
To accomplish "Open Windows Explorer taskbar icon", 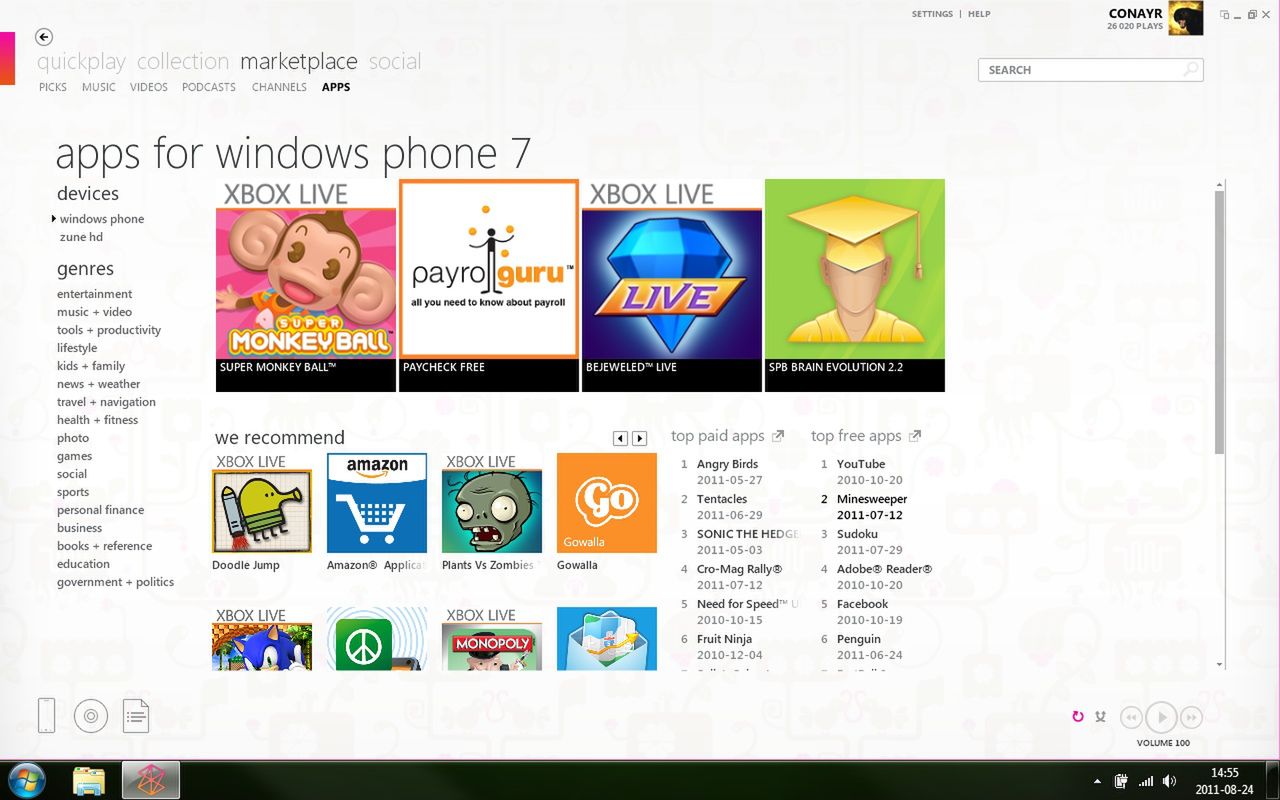I will (88, 780).
